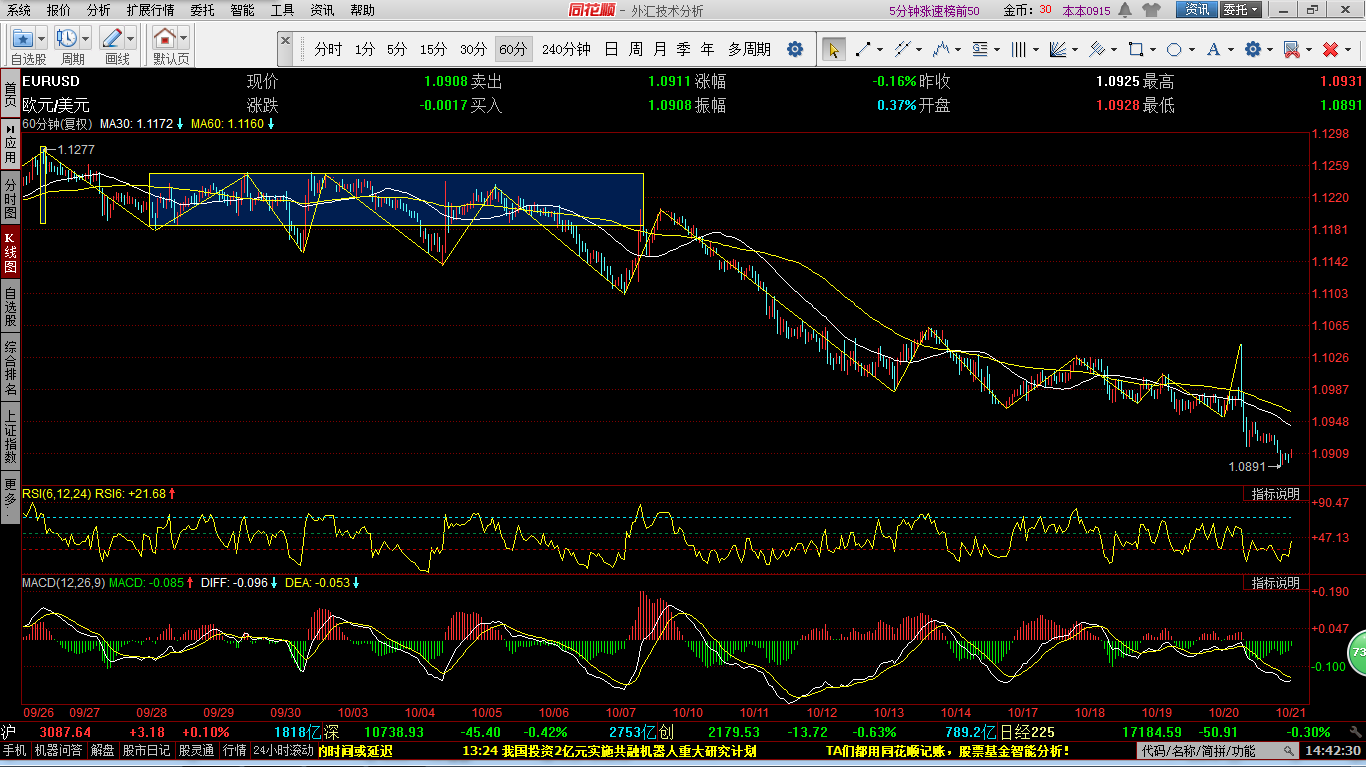Open 股市日记 in bottom bar
Screen dimensions: 1366x767
[x=148, y=751]
